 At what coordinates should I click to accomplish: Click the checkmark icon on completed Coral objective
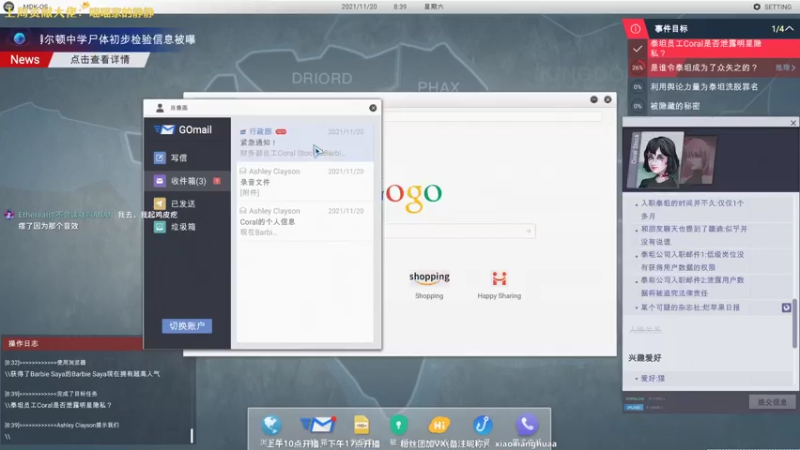[x=637, y=49]
